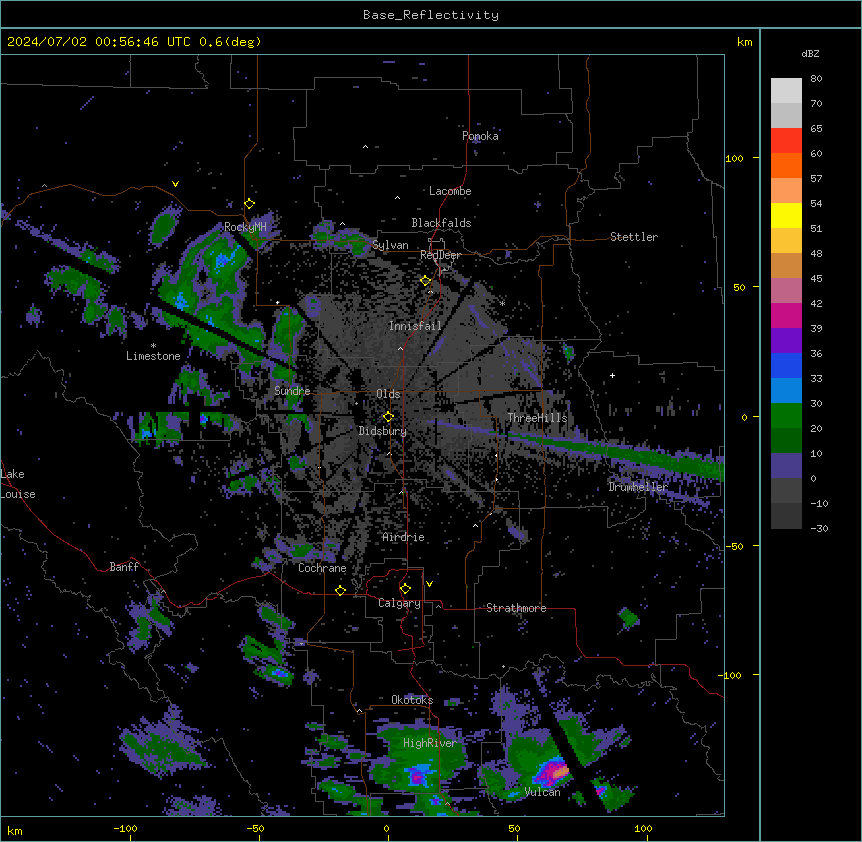Click the yellow diamond between Olds and Didsbury
Image resolution: width=862 pixels, height=842 pixels.
click(x=388, y=416)
